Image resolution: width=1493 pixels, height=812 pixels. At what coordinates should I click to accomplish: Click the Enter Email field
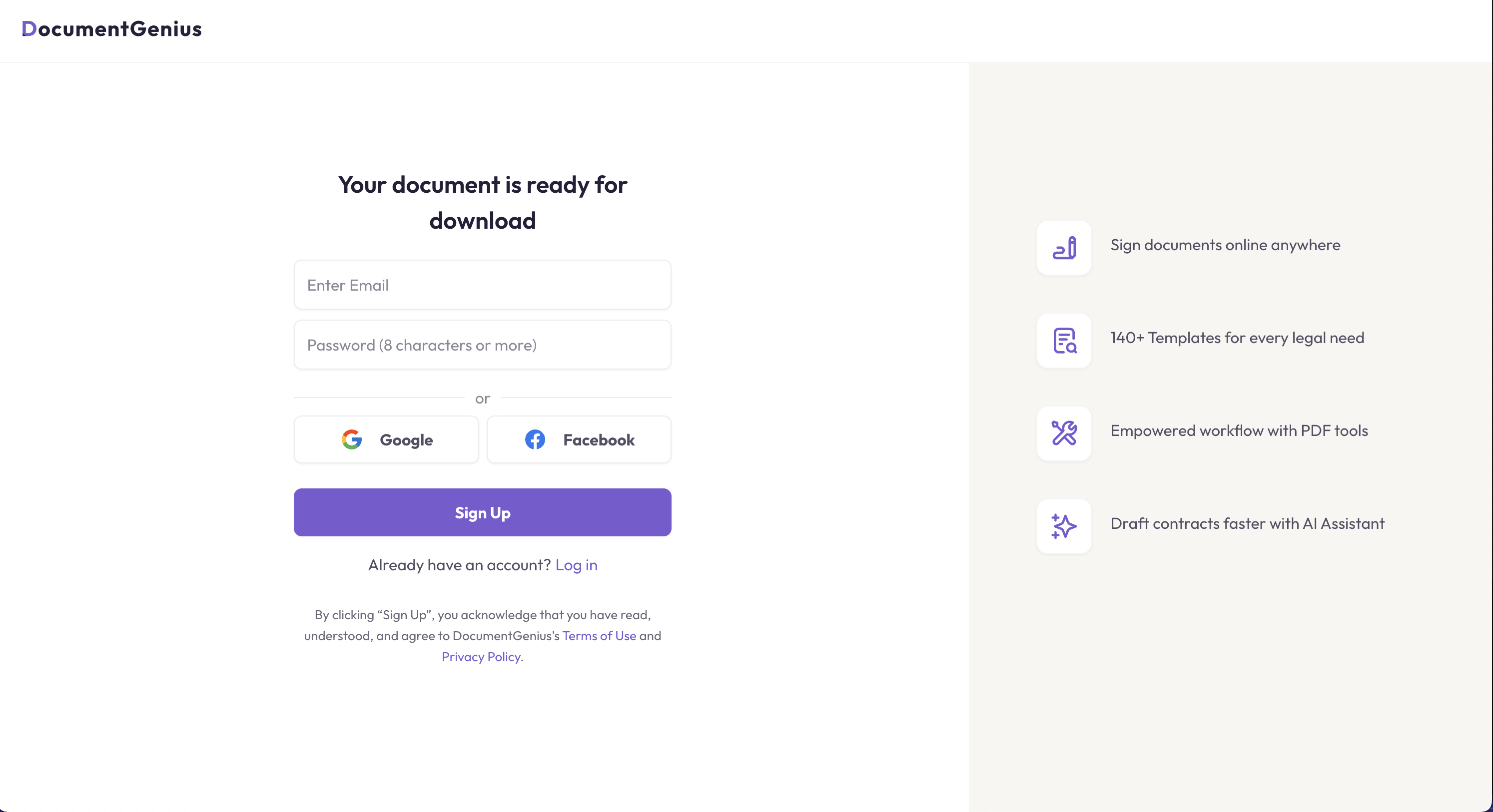[x=482, y=285]
